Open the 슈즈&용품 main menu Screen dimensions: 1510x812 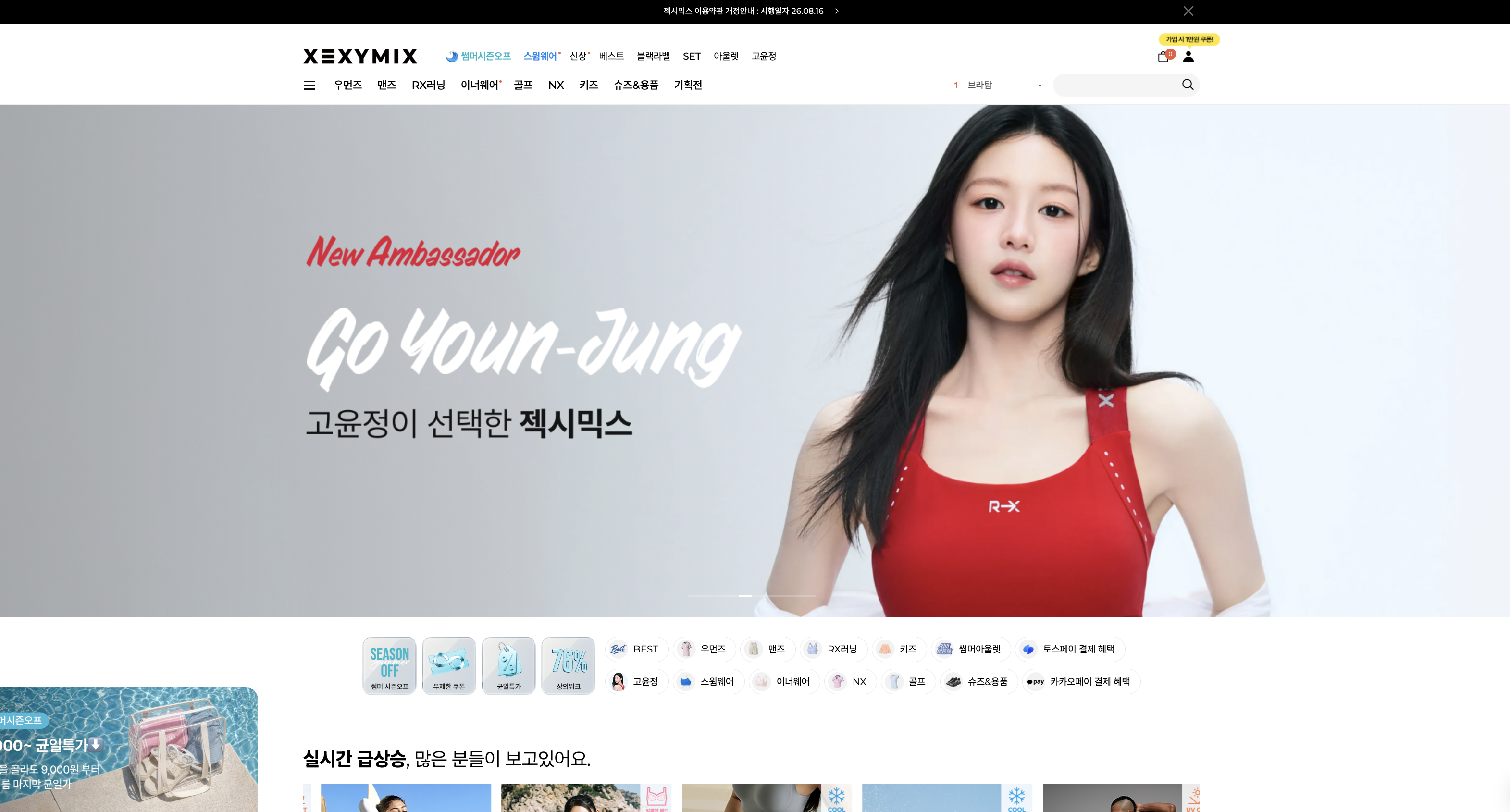point(636,85)
